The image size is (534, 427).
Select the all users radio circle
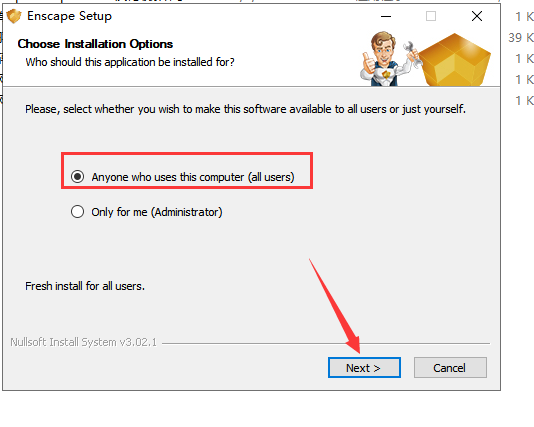pyautogui.click(x=77, y=176)
